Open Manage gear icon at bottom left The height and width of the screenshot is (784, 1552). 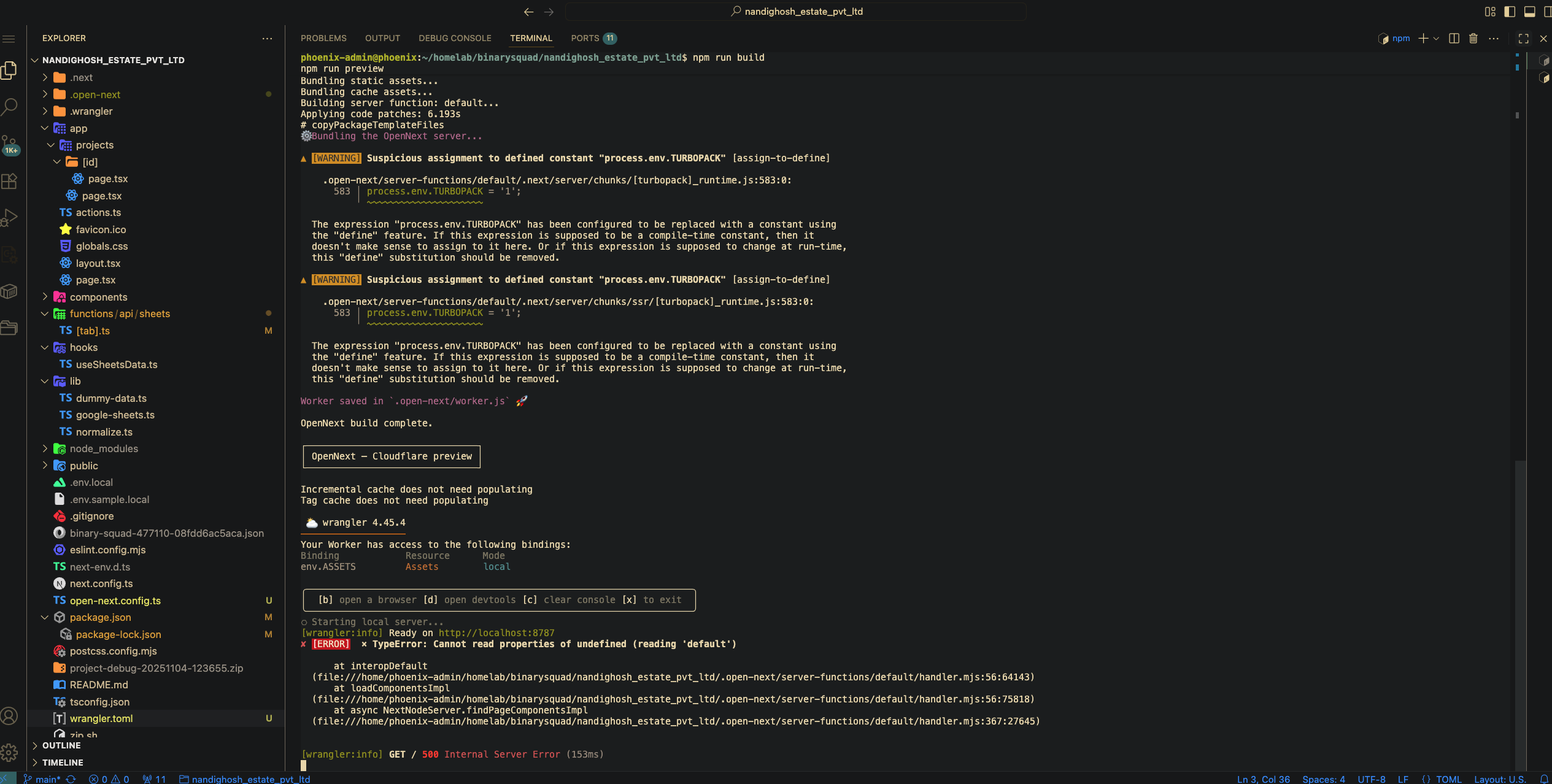point(9,752)
